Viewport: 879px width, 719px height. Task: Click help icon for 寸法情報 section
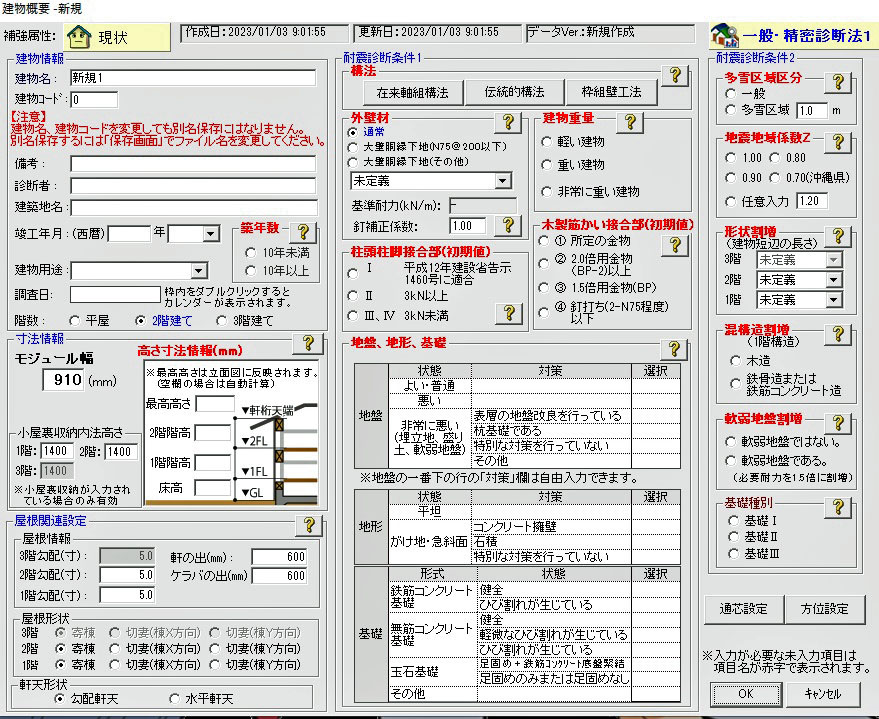(x=307, y=344)
